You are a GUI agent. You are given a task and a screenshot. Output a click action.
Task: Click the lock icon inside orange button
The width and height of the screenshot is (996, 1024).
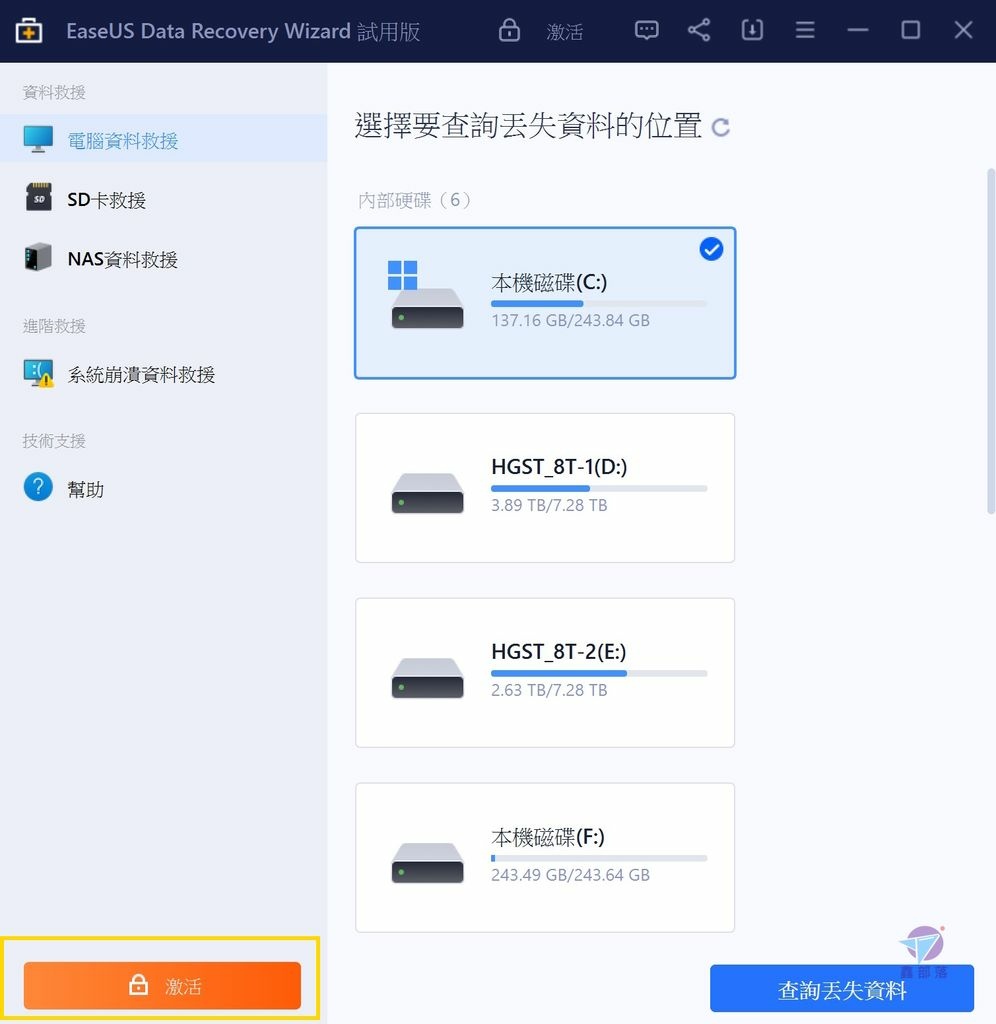(x=138, y=984)
